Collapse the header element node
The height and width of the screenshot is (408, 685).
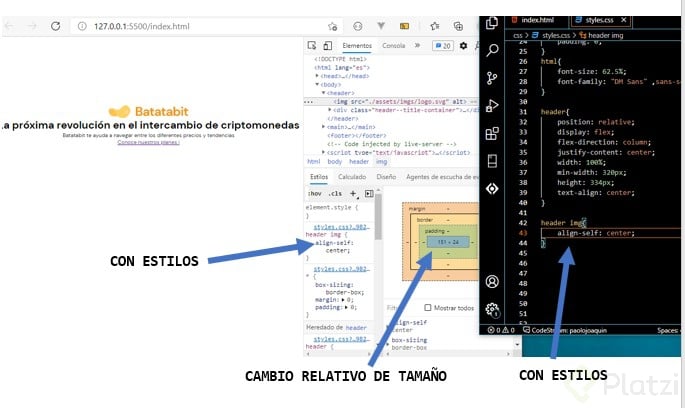click(324, 93)
